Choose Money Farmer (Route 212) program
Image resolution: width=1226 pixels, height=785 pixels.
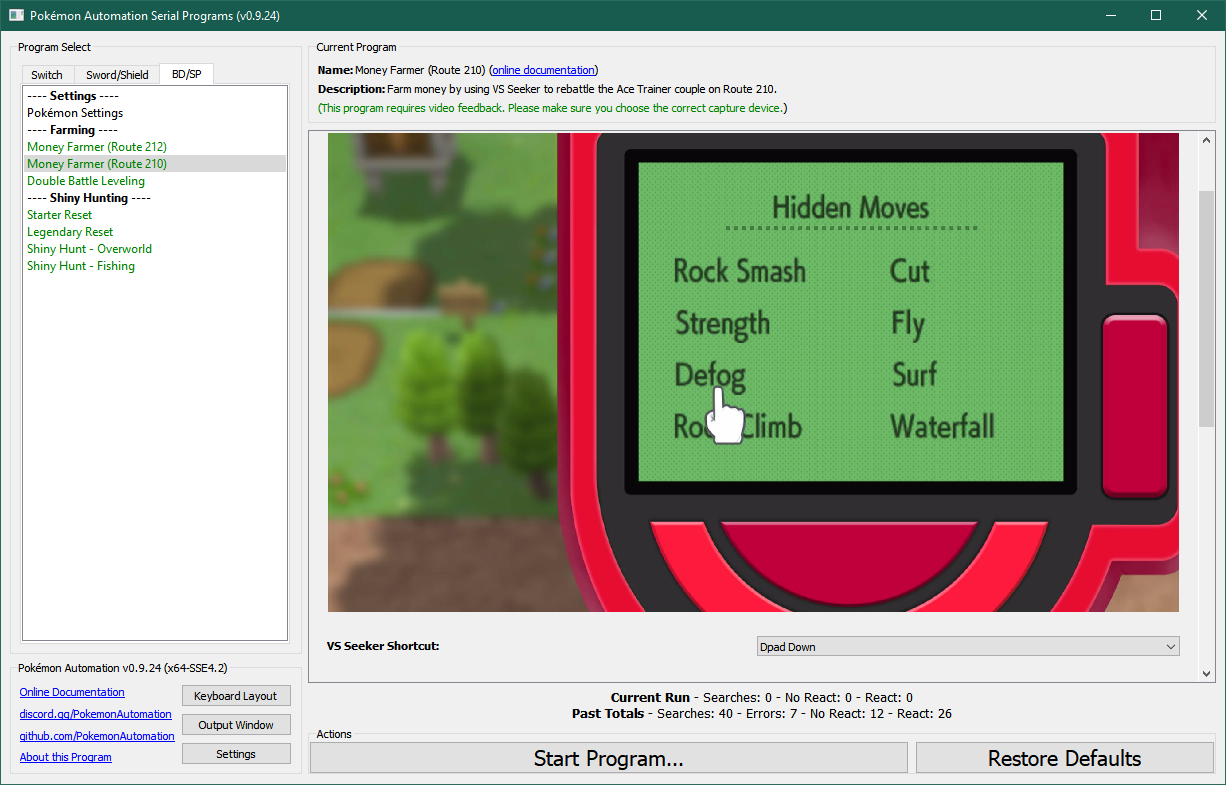(x=97, y=147)
